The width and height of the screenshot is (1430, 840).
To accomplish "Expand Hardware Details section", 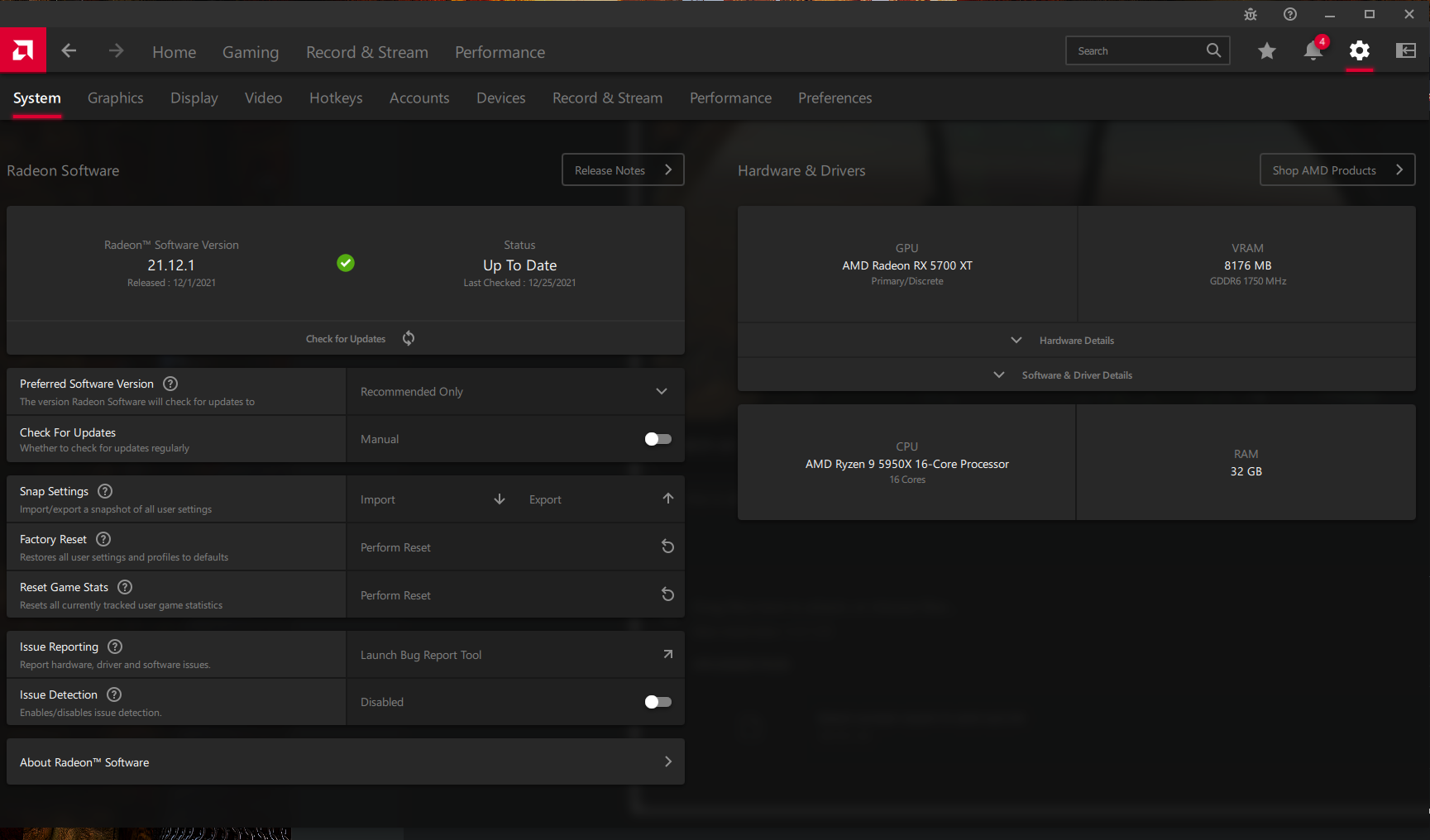I will pyautogui.click(x=1077, y=340).
